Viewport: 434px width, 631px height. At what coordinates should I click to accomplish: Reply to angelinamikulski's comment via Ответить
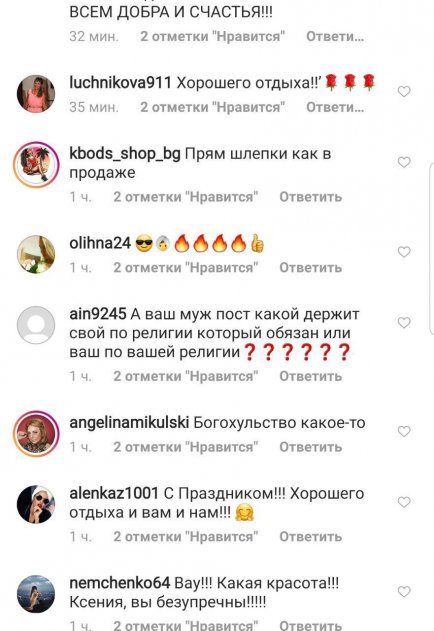click(310, 447)
